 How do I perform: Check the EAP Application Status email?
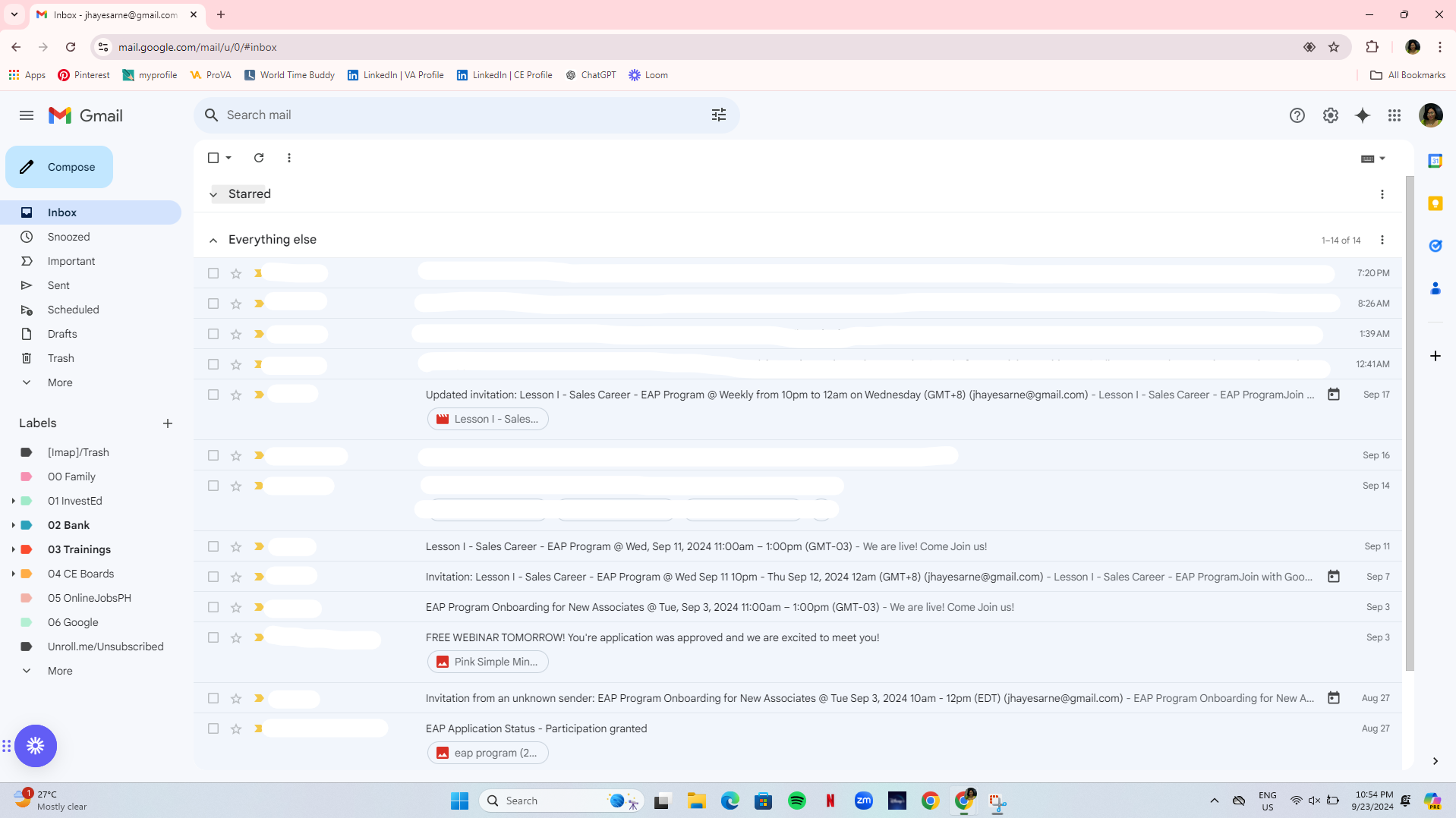213,728
